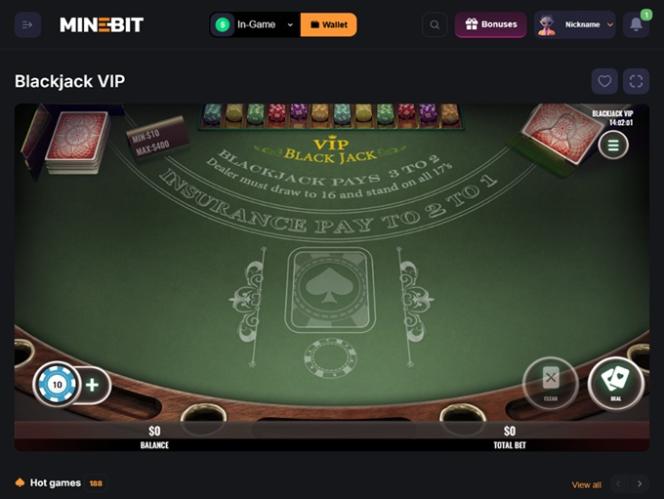Go to the Minebit home logo
664x499 pixels.
[102, 25]
